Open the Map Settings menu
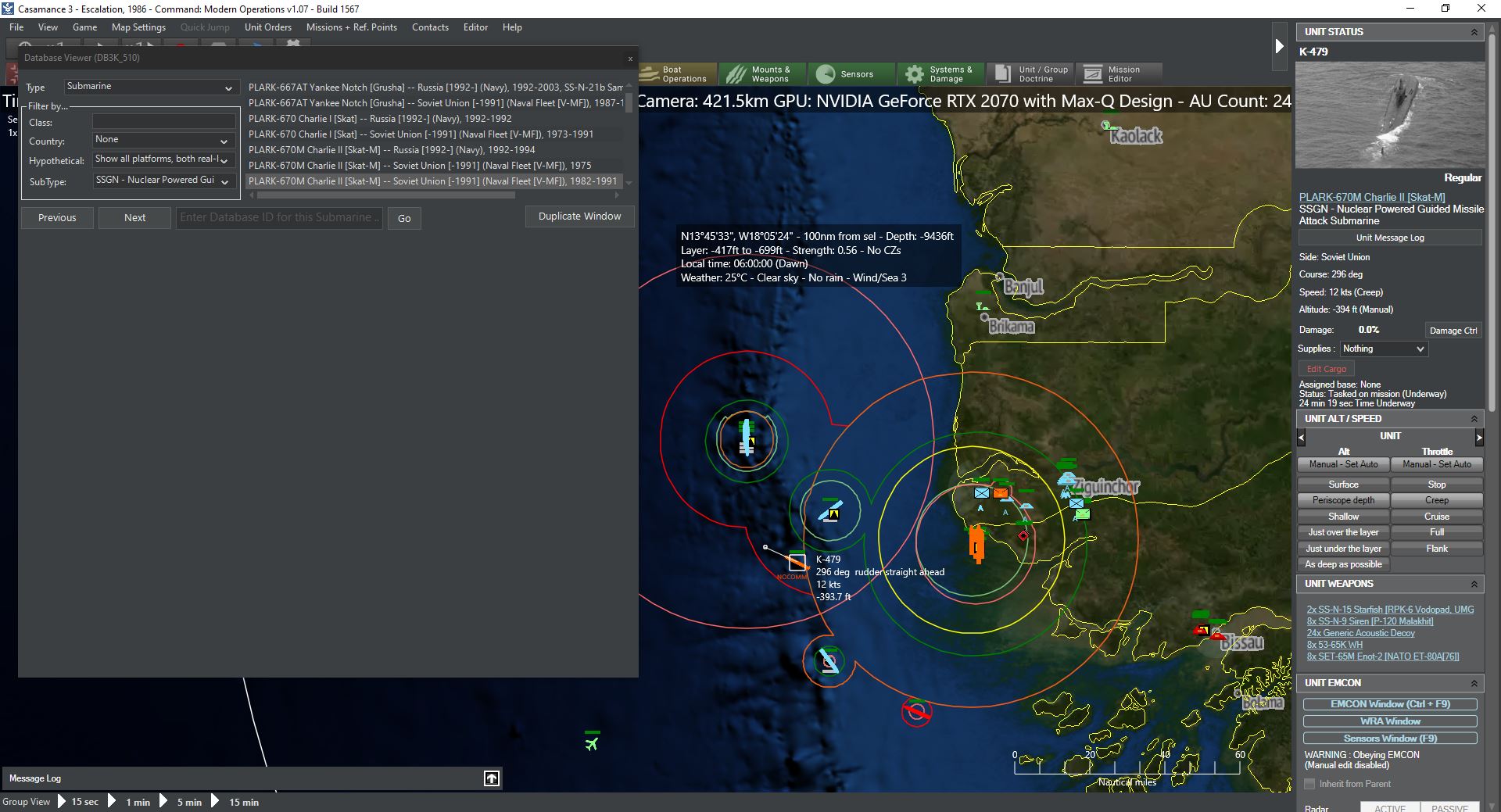Viewport: 1501px width, 812px height. [138, 27]
